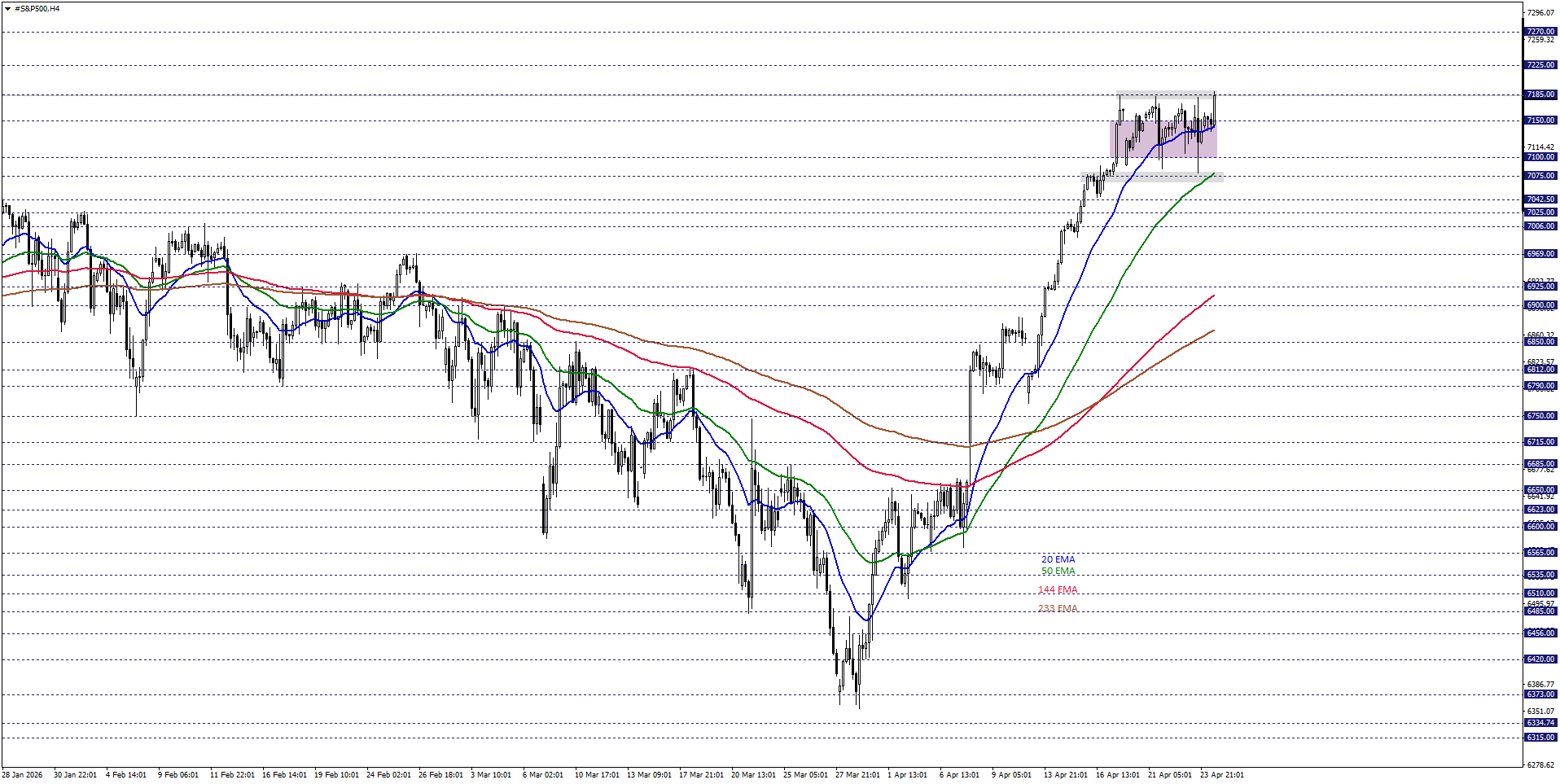Click the 144 EMA legend entry
The height and width of the screenshot is (784, 1560).
[x=1058, y=590]
